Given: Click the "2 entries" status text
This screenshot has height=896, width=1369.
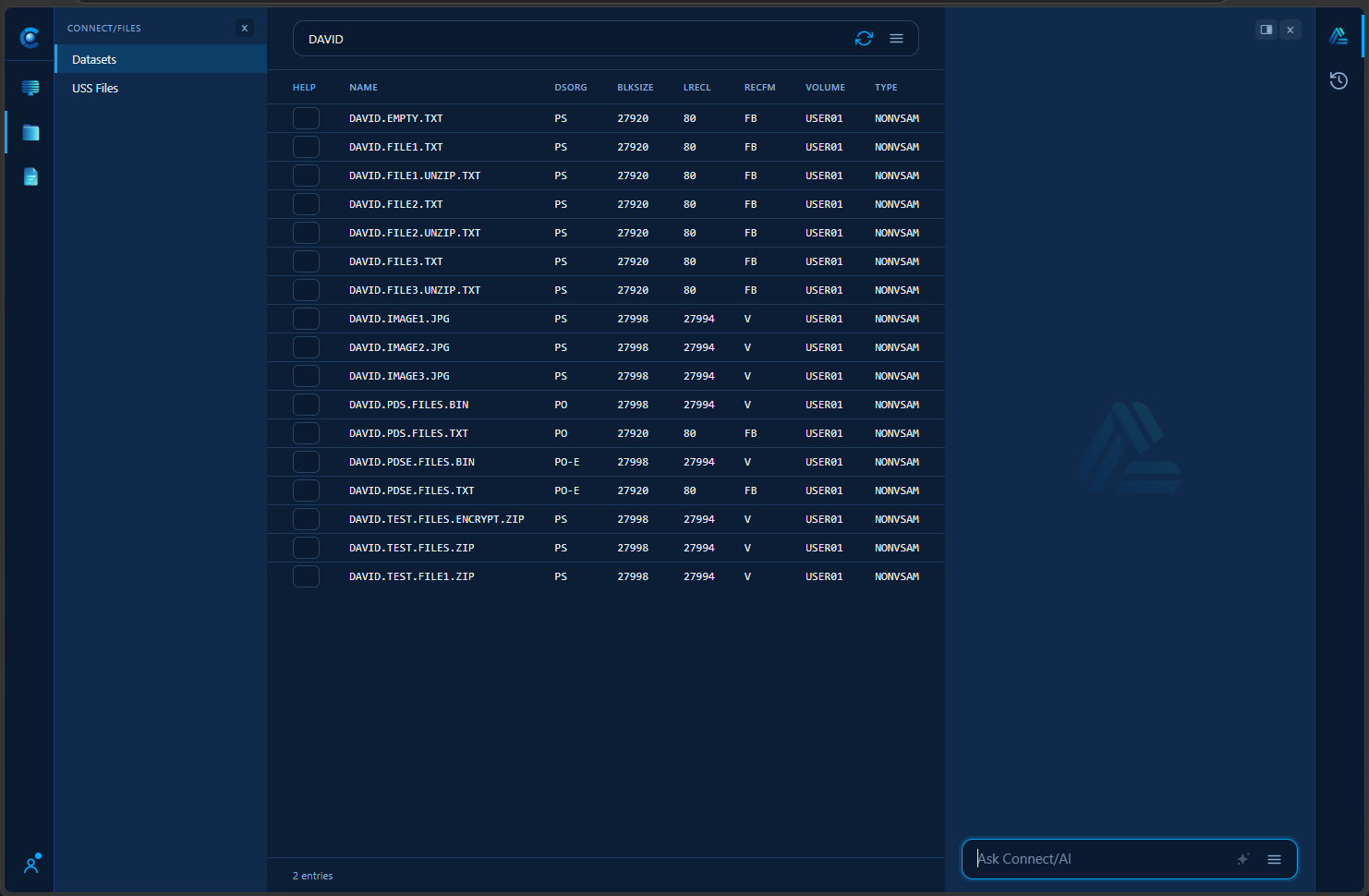Looking at the screenshot, I should (312, 876).
